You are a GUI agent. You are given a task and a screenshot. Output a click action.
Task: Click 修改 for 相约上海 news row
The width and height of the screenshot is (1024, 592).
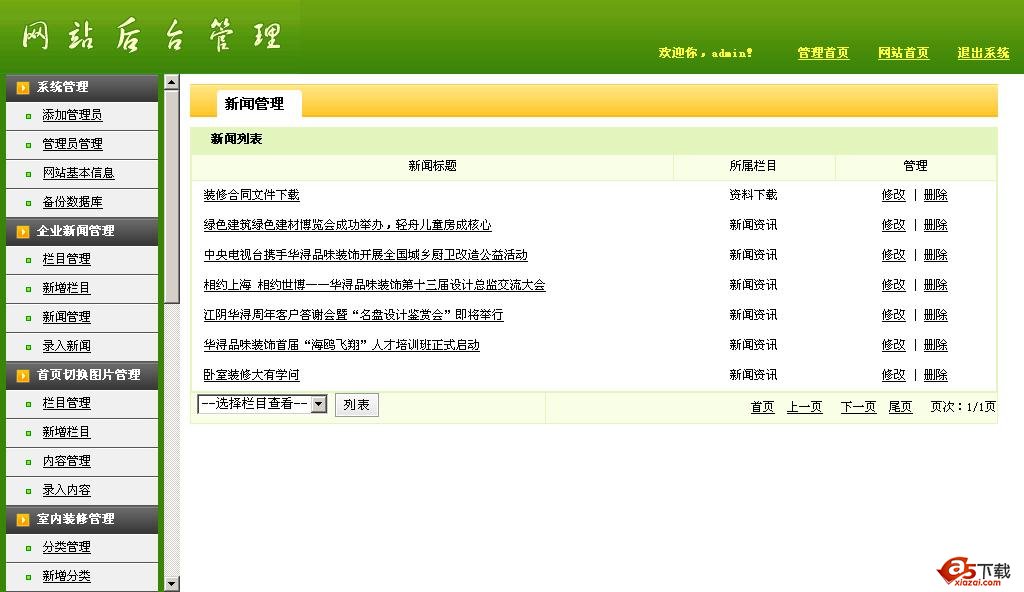893,285
